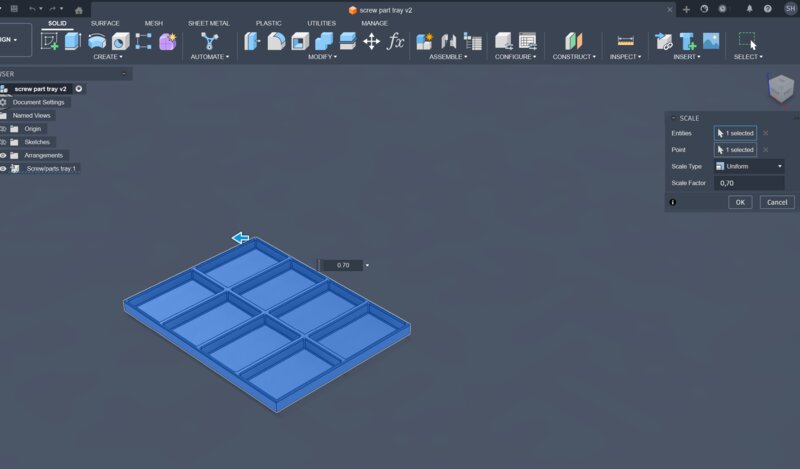Click the Automated Modeling icon
The height and width of the screenshot is (469, 800).
click(209, 41)
